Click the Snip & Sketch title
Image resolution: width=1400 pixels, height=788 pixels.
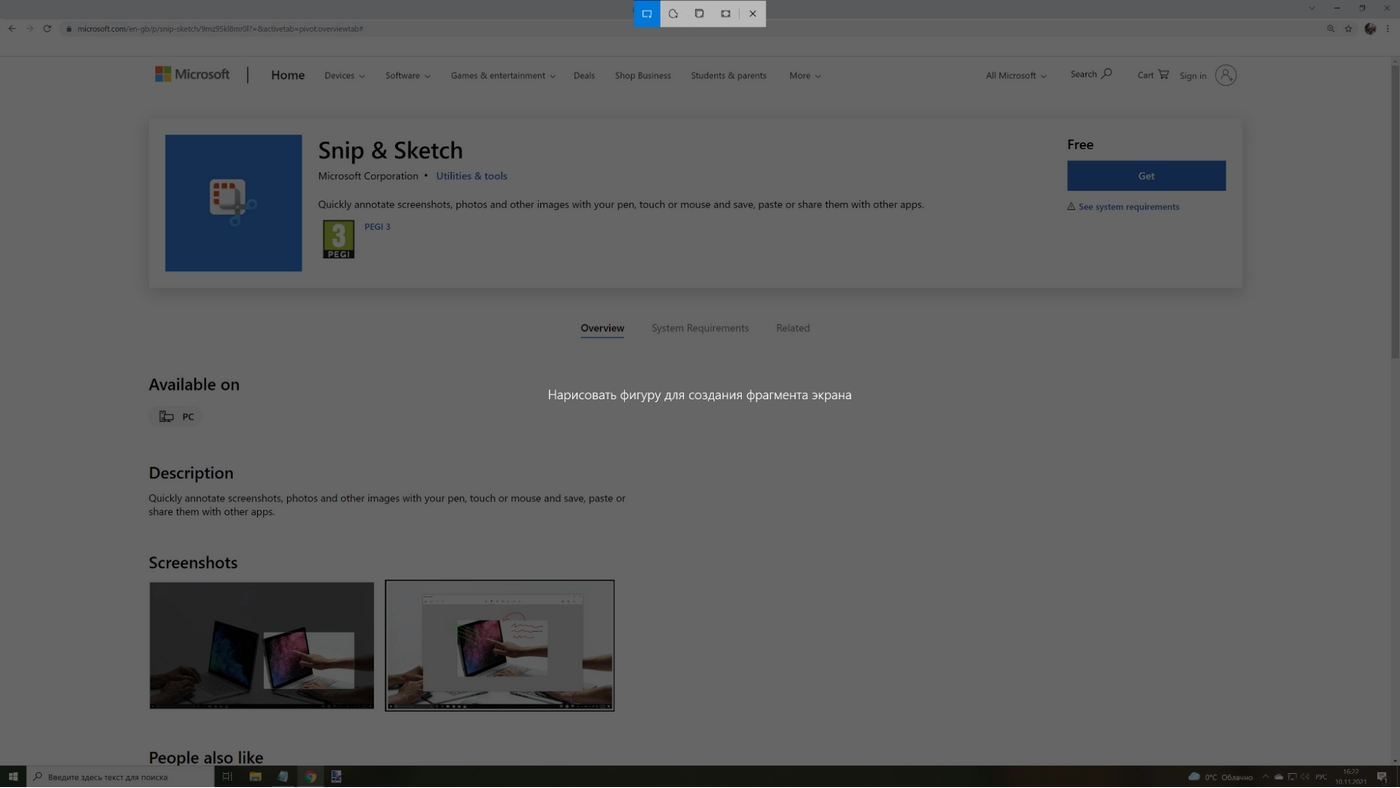(390, 150)
